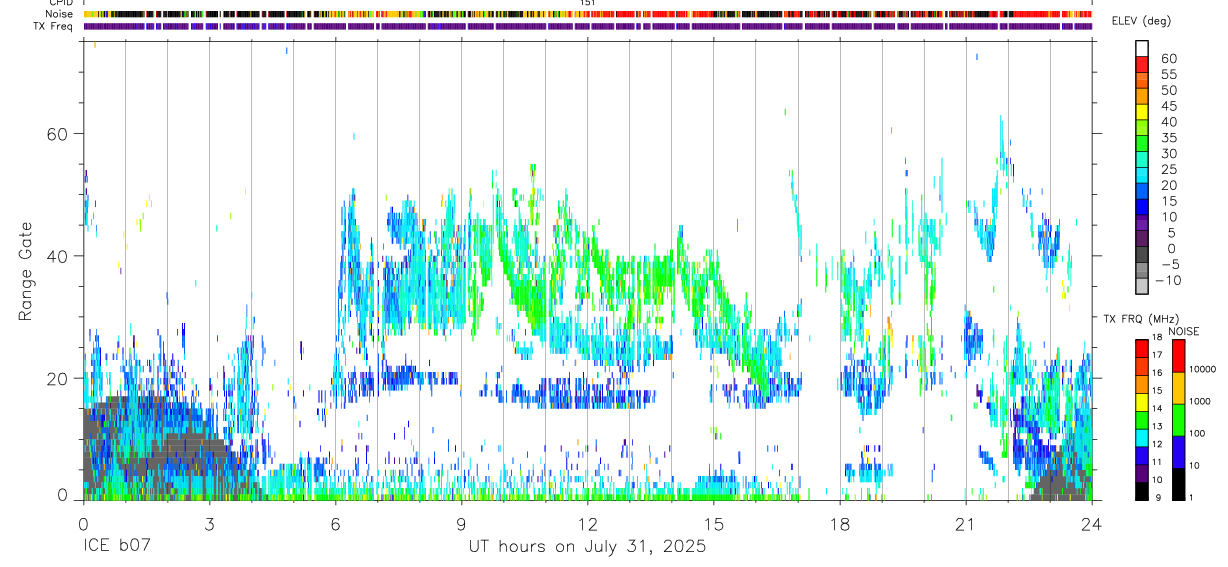
Task: Click '40' on the Range Gate axis
Action: (59, 256)
